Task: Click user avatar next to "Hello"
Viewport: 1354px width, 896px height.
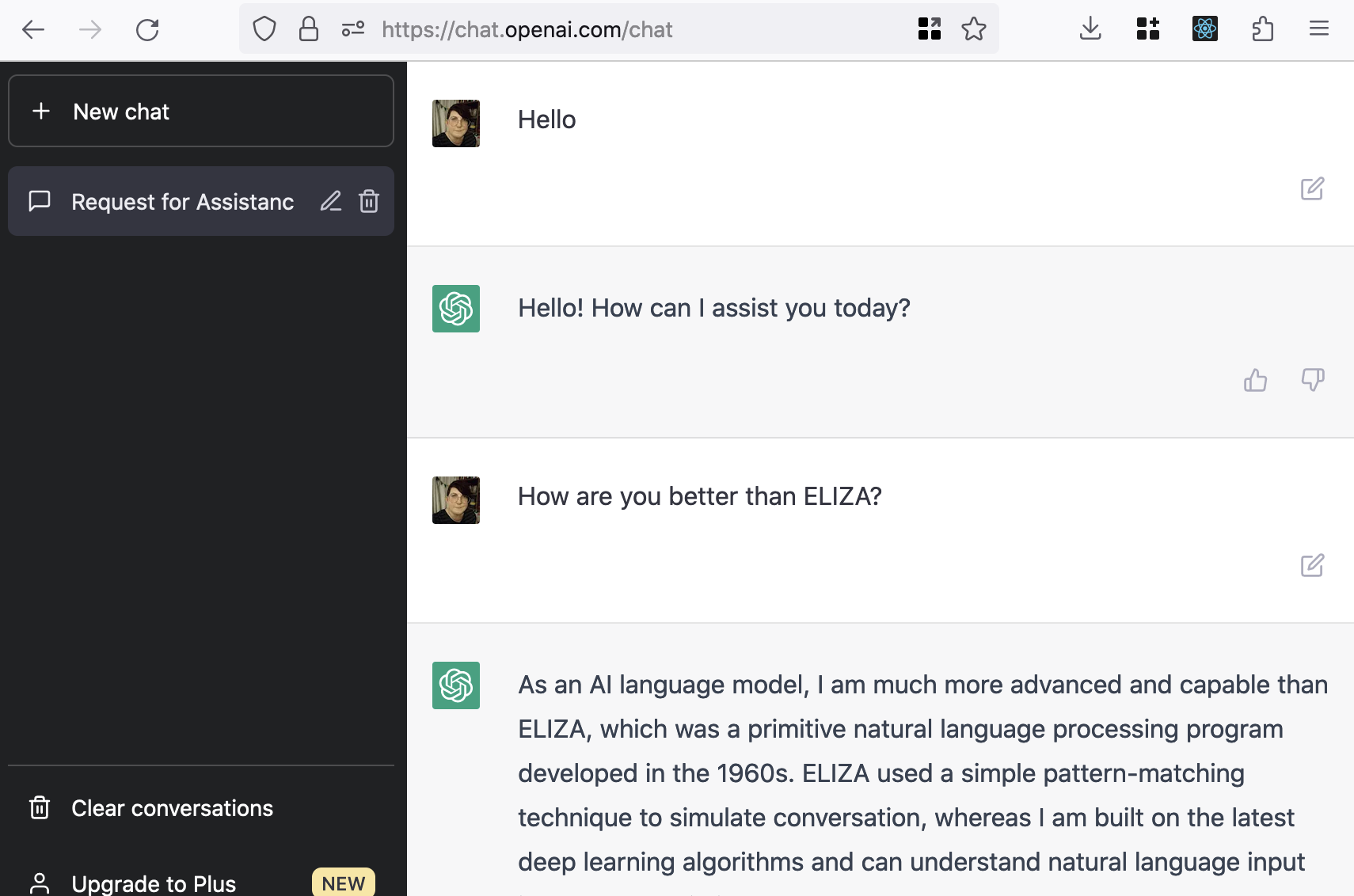Action: (456, 123)
